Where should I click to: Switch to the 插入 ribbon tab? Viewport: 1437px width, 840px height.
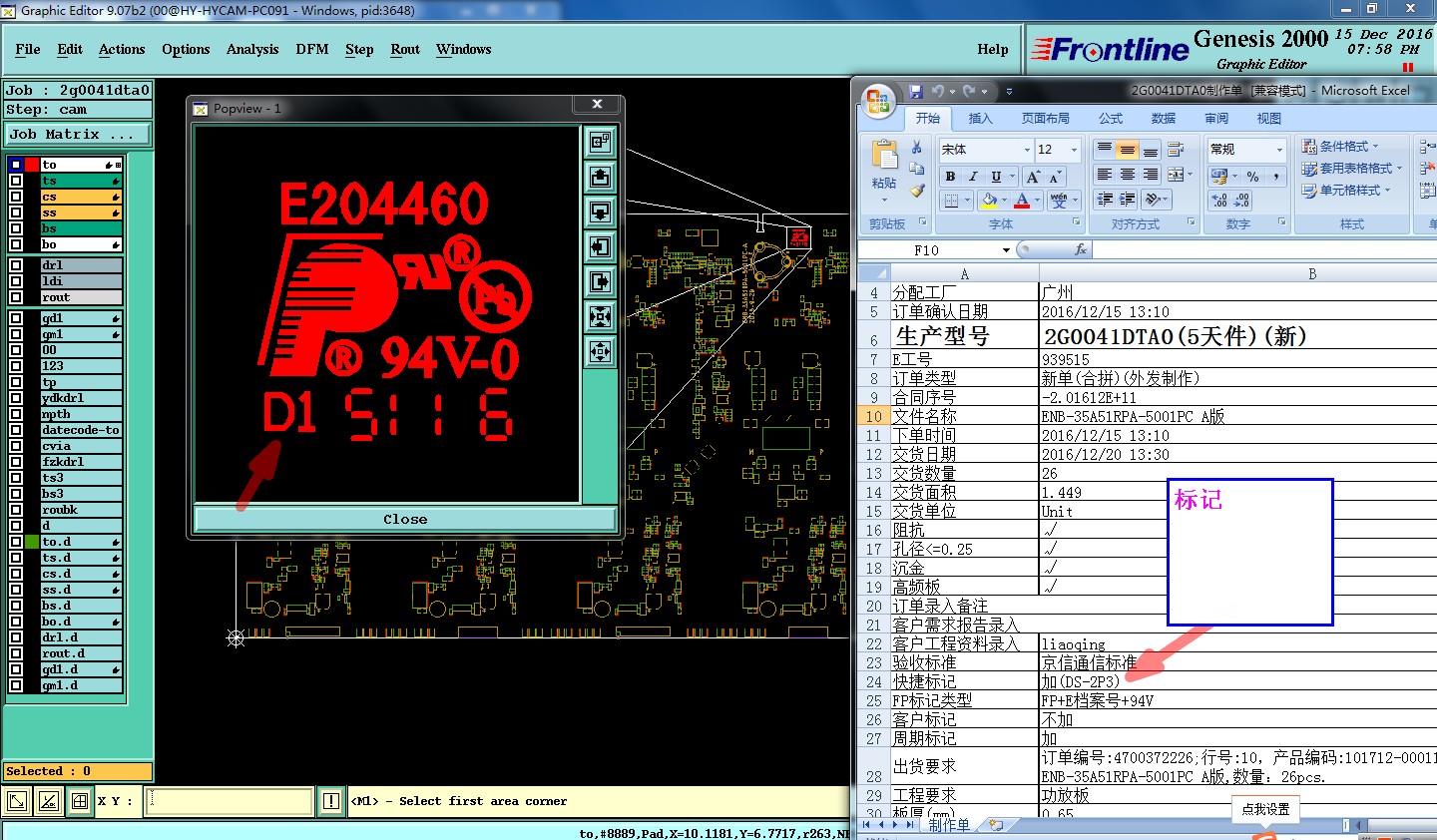(980, 119)
